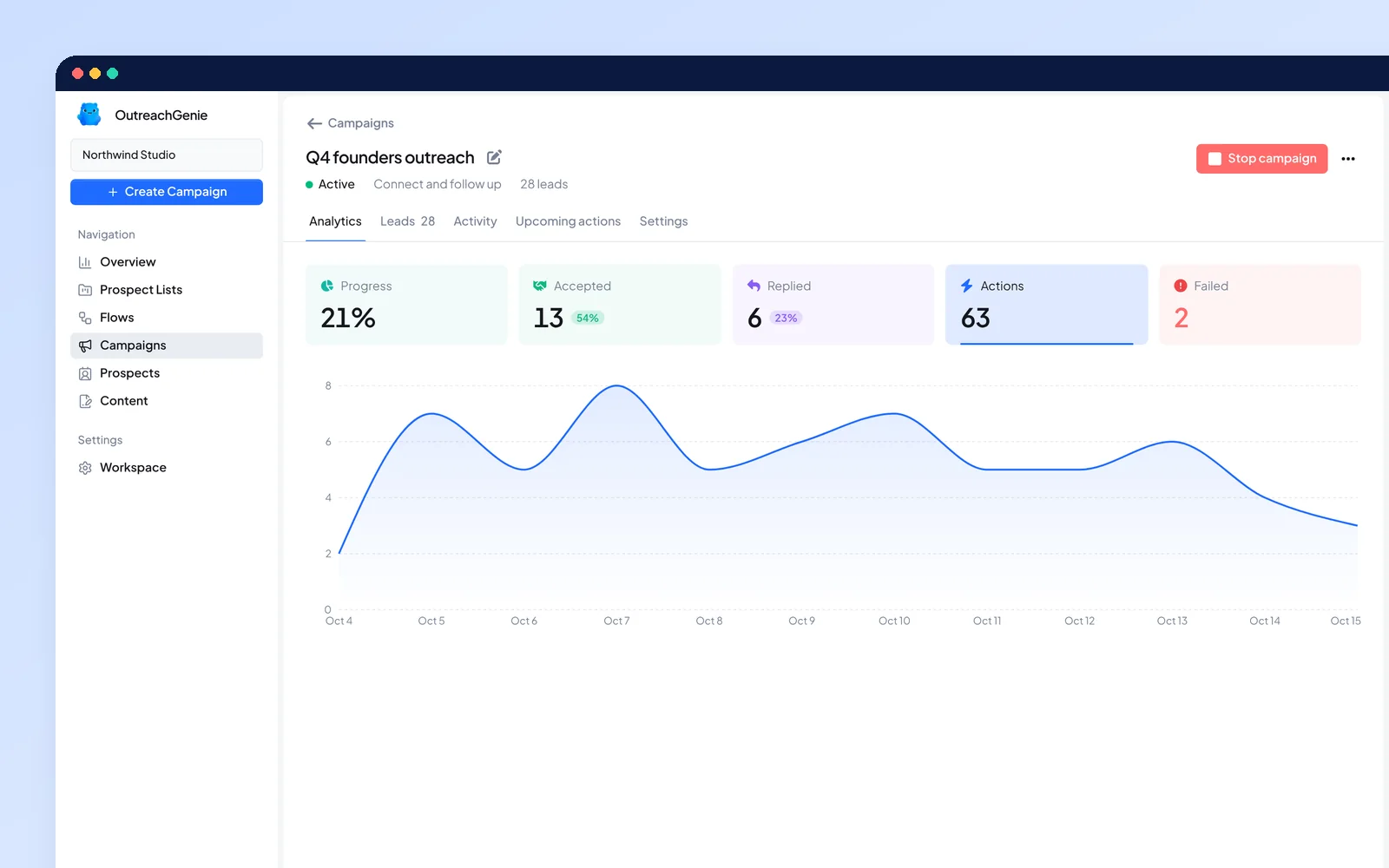Click the edit pencil icon beside campaign title
1389x868 pixels.
(494, 157)
